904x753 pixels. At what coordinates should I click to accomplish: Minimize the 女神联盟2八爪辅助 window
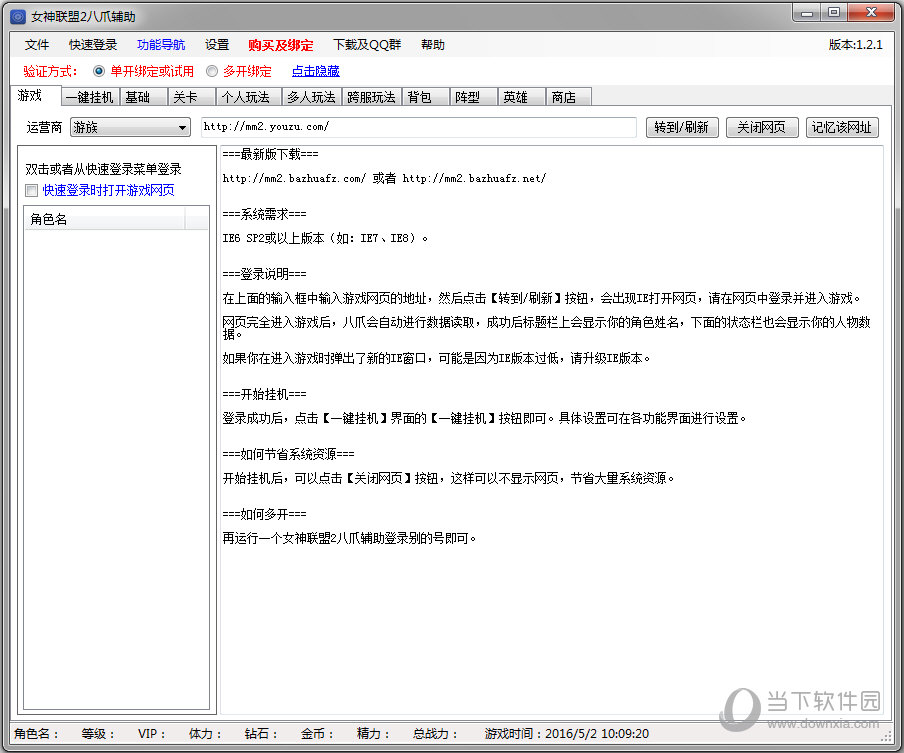pyautogui.click(x=807, y=13)
